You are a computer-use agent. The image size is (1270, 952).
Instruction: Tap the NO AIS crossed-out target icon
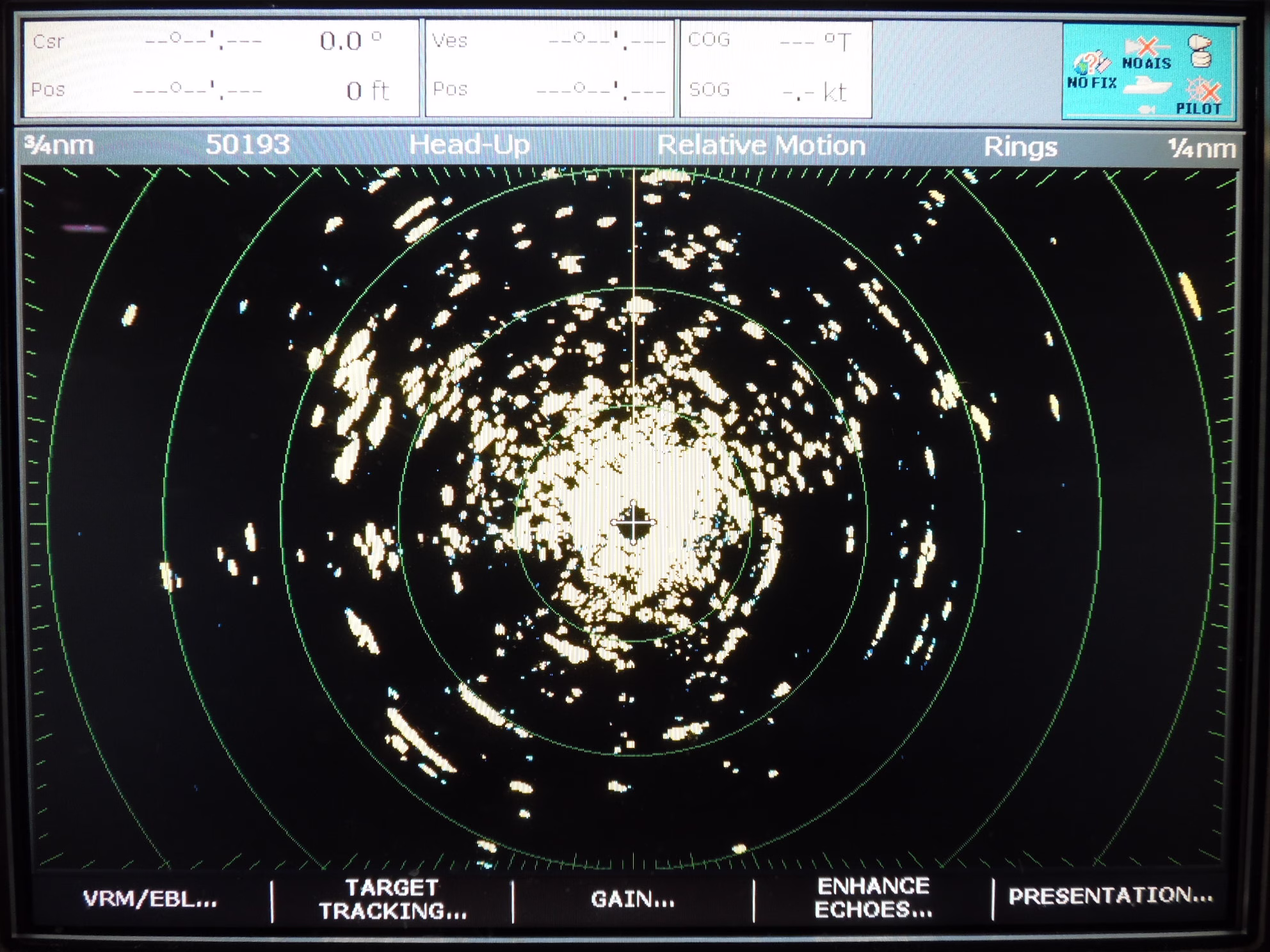point(1146,53)
